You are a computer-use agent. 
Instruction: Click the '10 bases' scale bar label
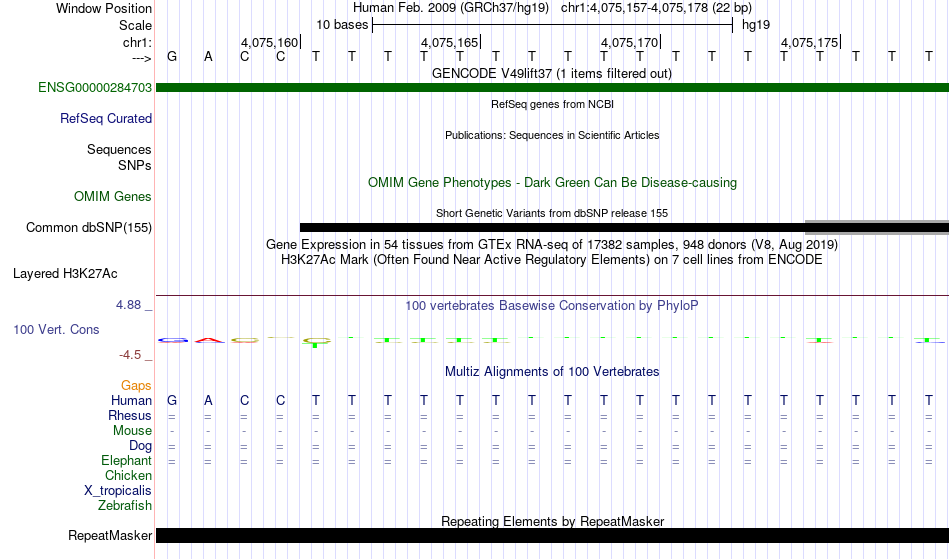click(x=342, y=25)
